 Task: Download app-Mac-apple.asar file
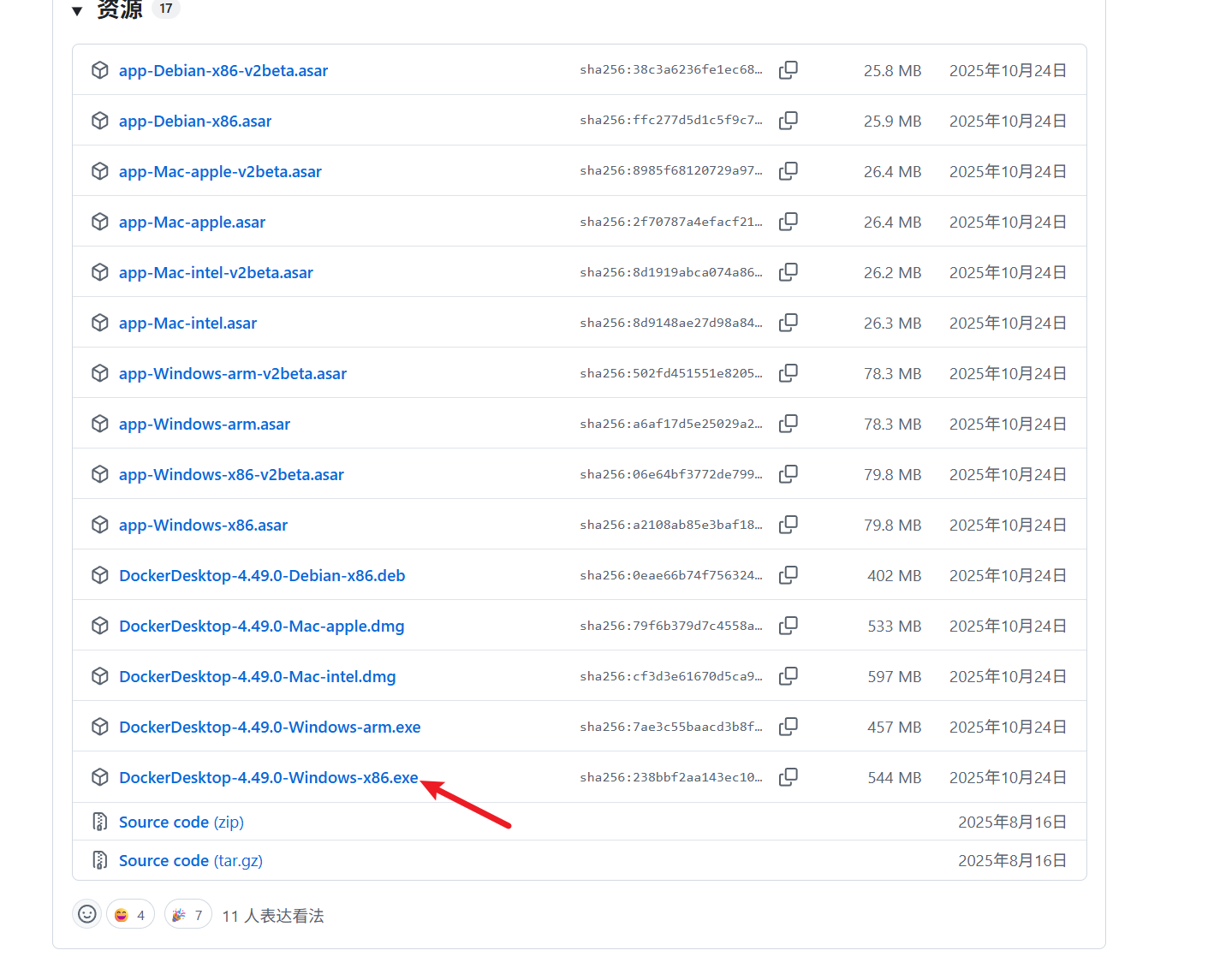(192, 223)
